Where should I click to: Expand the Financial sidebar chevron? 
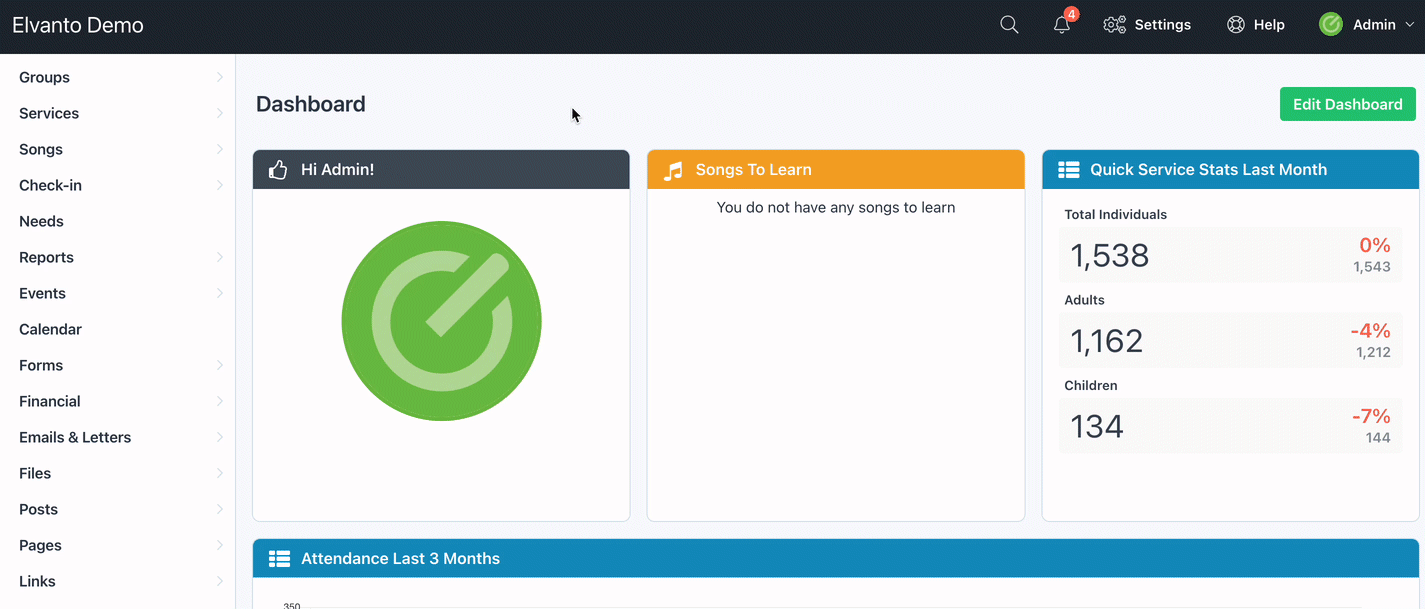point(219,402)
